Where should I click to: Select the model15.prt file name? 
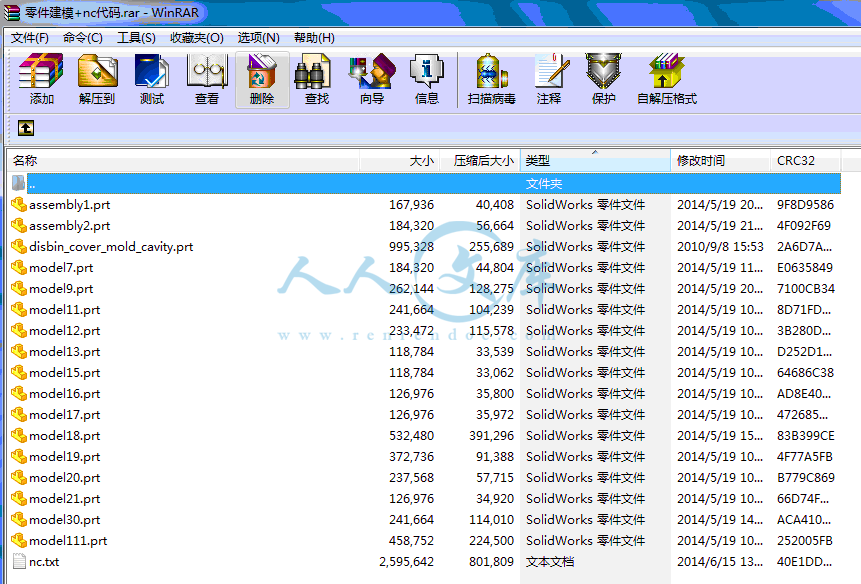pyautogui.click(x=65, y=373)
